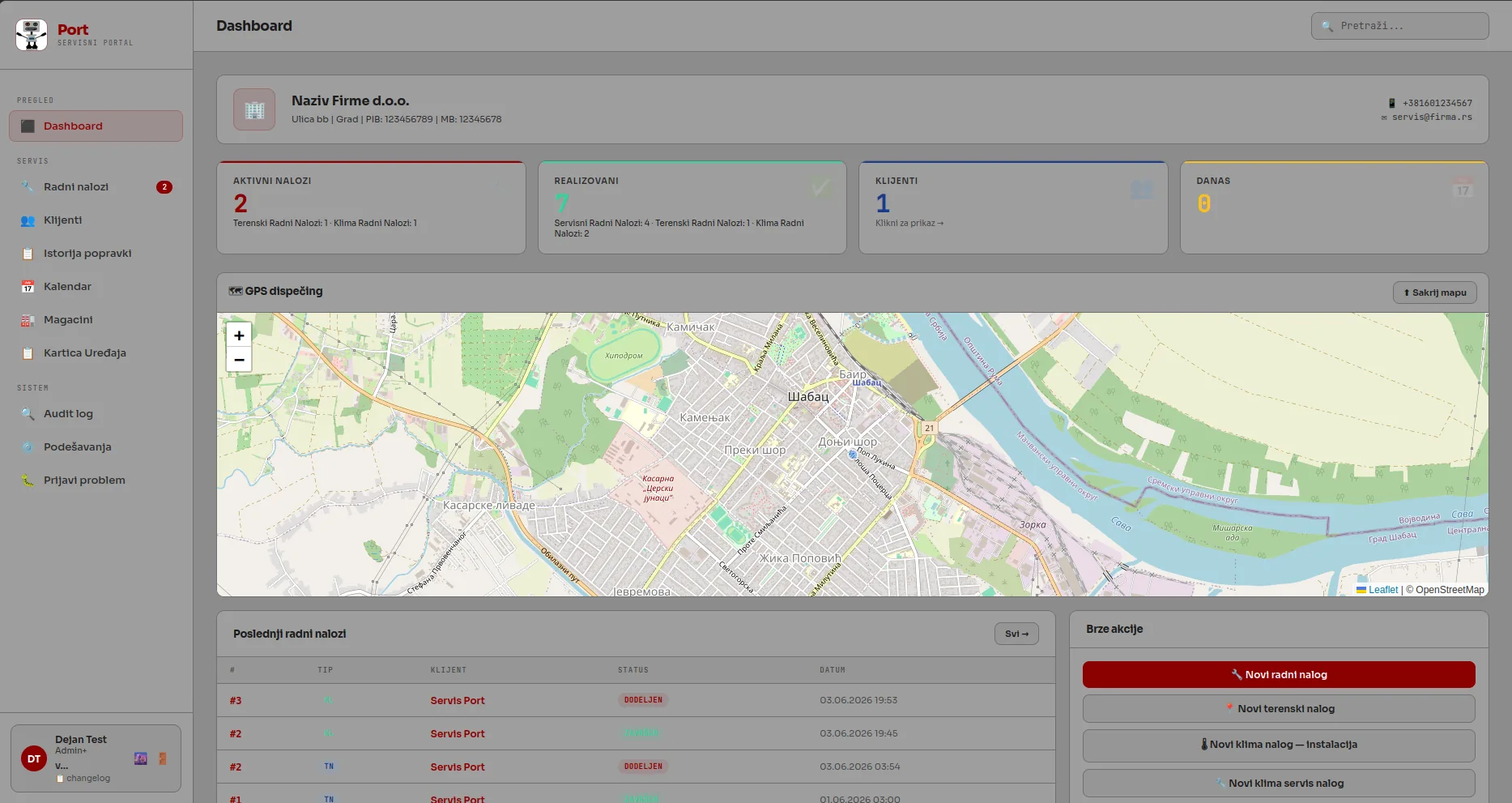Screen dimensions: 1512x803
Task: Click the OpenStreetMap attribution link
Action: point(1450,590)
